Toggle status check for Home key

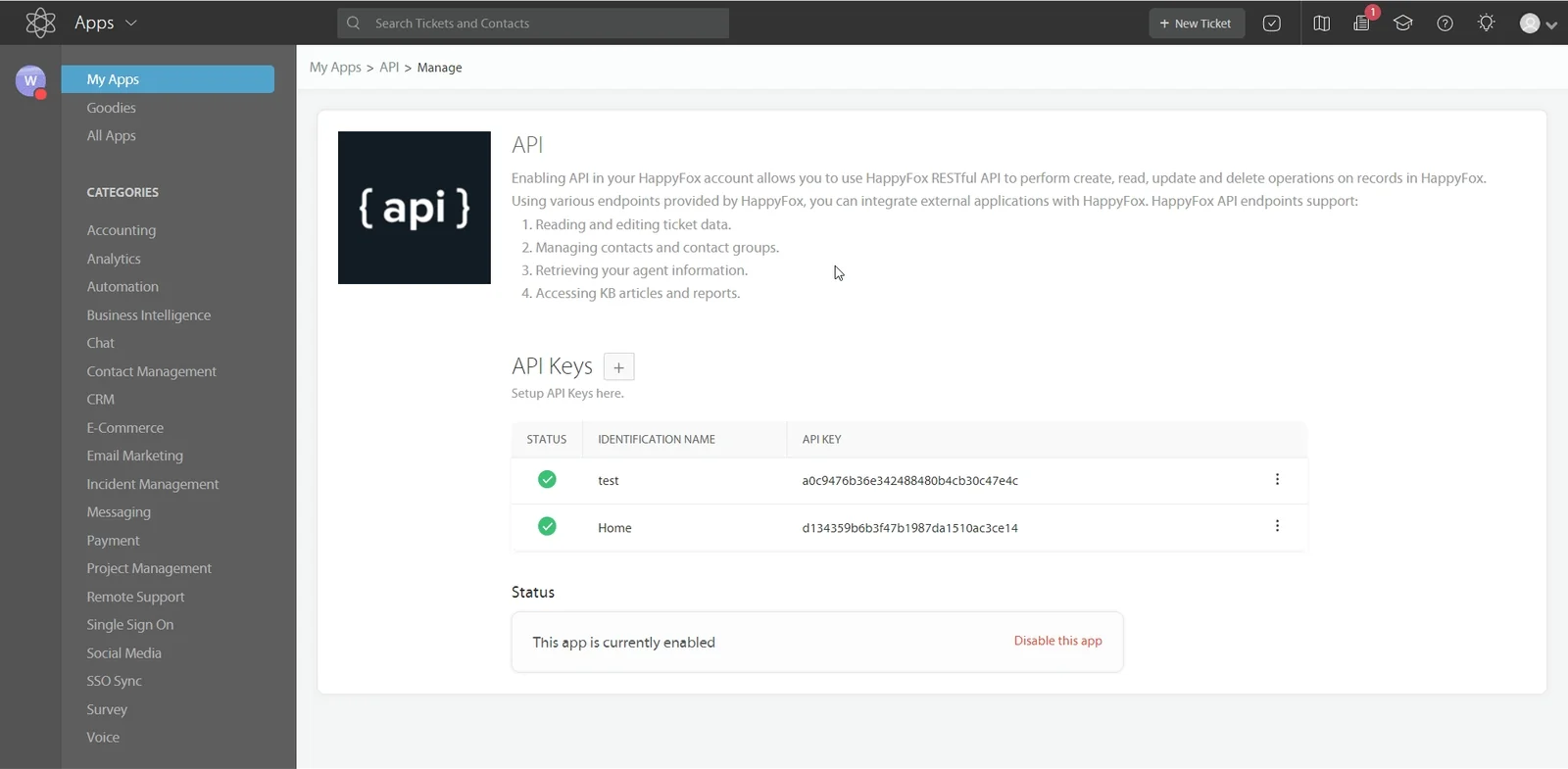coord(547,526)
